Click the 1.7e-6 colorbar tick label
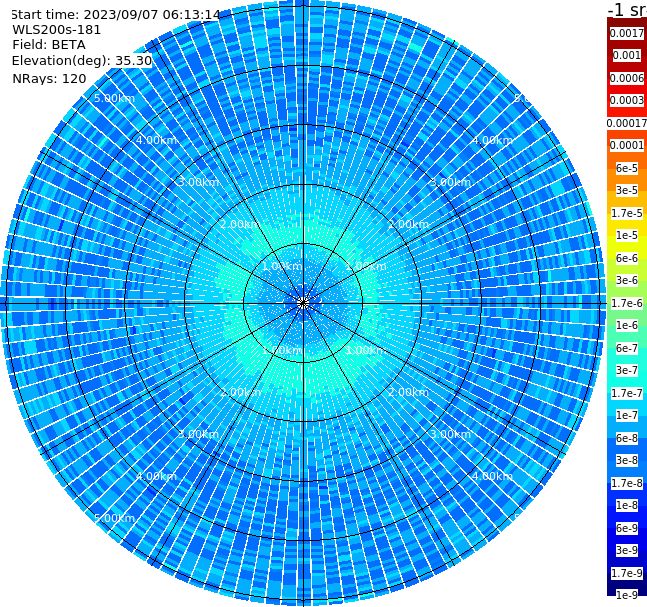 (x=627, y=303)
